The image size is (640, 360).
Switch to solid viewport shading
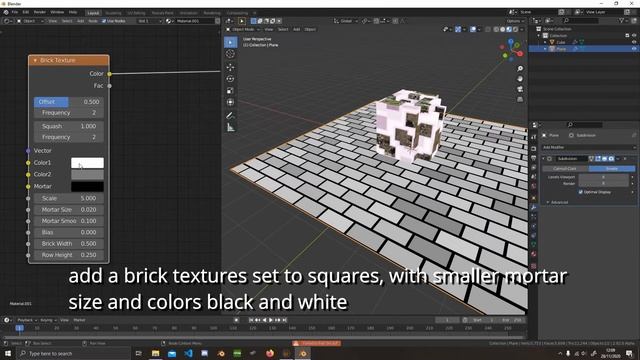pyautogui.click(x=503, y=29)
